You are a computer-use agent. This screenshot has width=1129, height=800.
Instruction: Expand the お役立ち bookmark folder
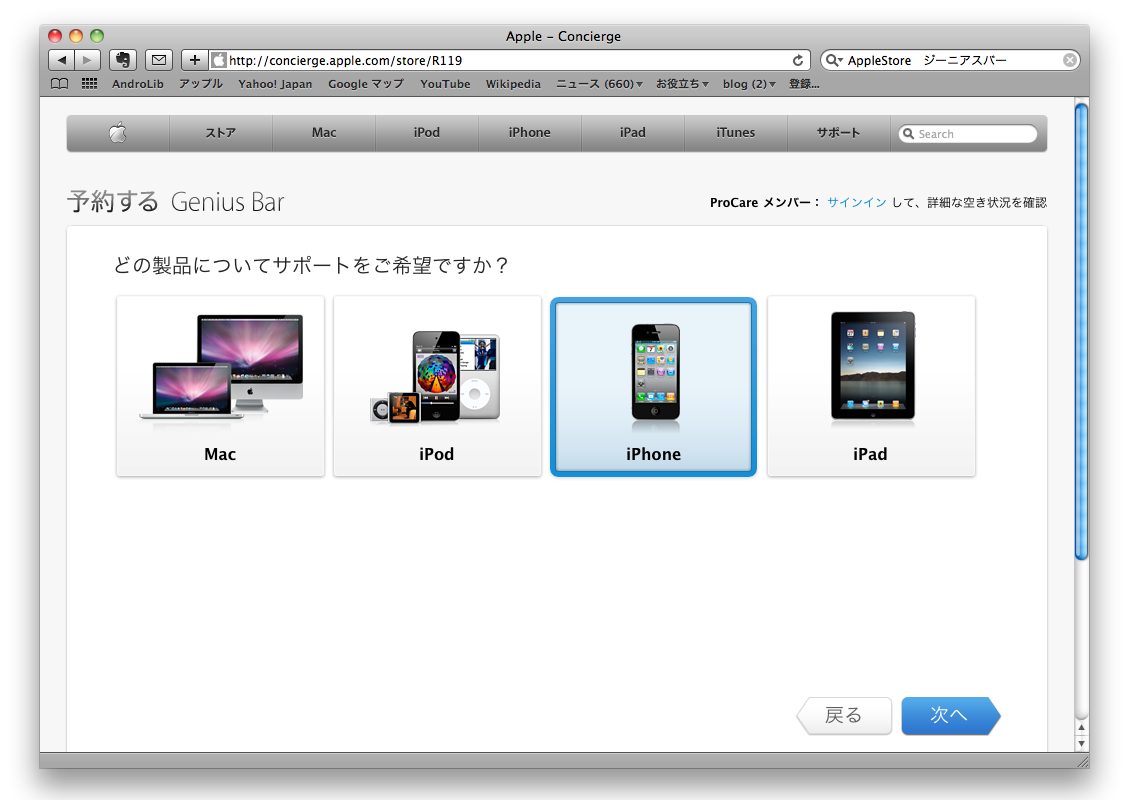coord(682,84)
